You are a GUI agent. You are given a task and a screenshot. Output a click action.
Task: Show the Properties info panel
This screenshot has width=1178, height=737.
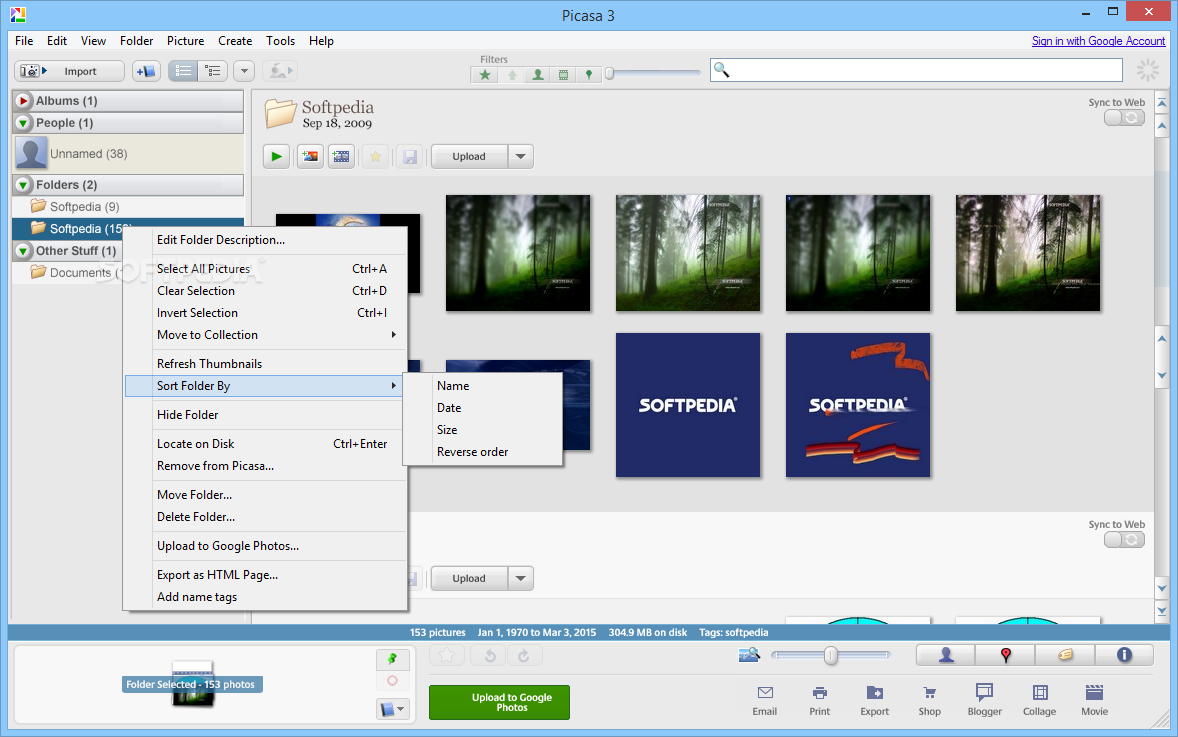[x=1124, y=655]
